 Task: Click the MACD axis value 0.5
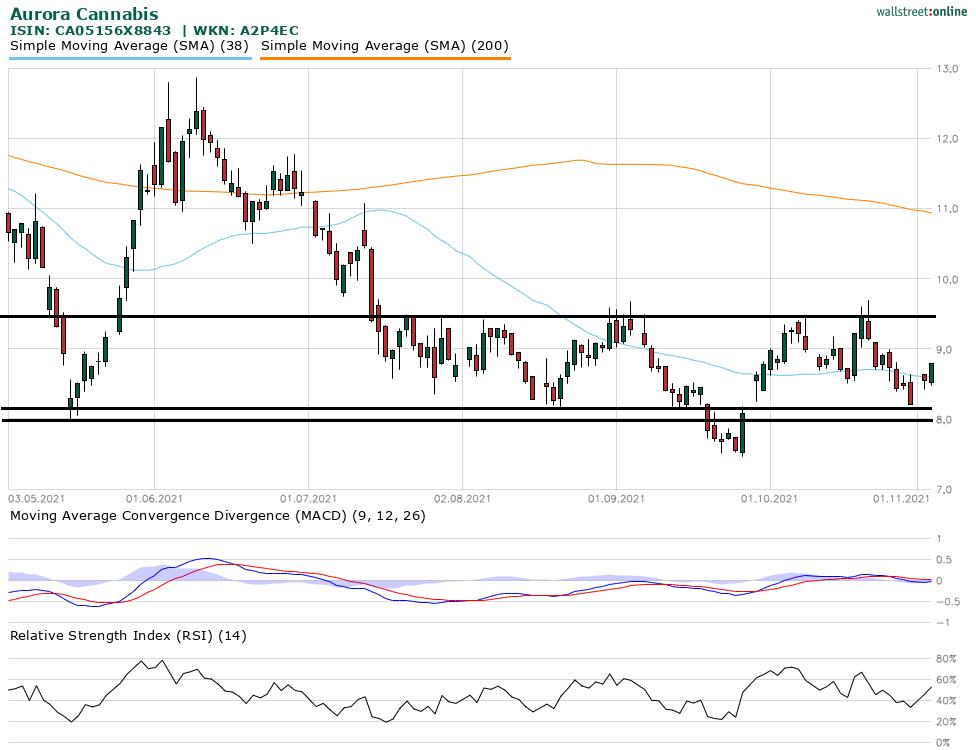tap(943, 560)
